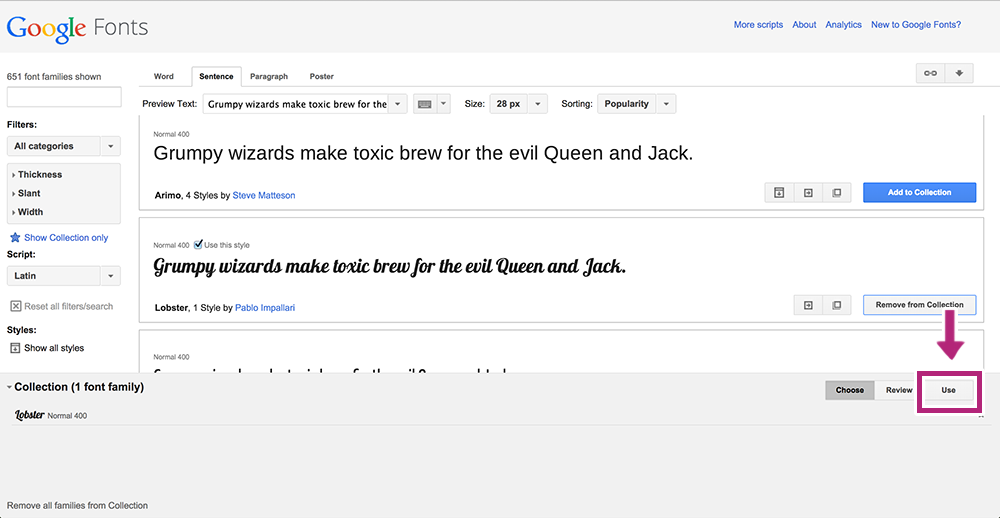Click into the Preview Text field
Screen dimensions: 1000x518
pyautogui.click(x=295, y=104)
